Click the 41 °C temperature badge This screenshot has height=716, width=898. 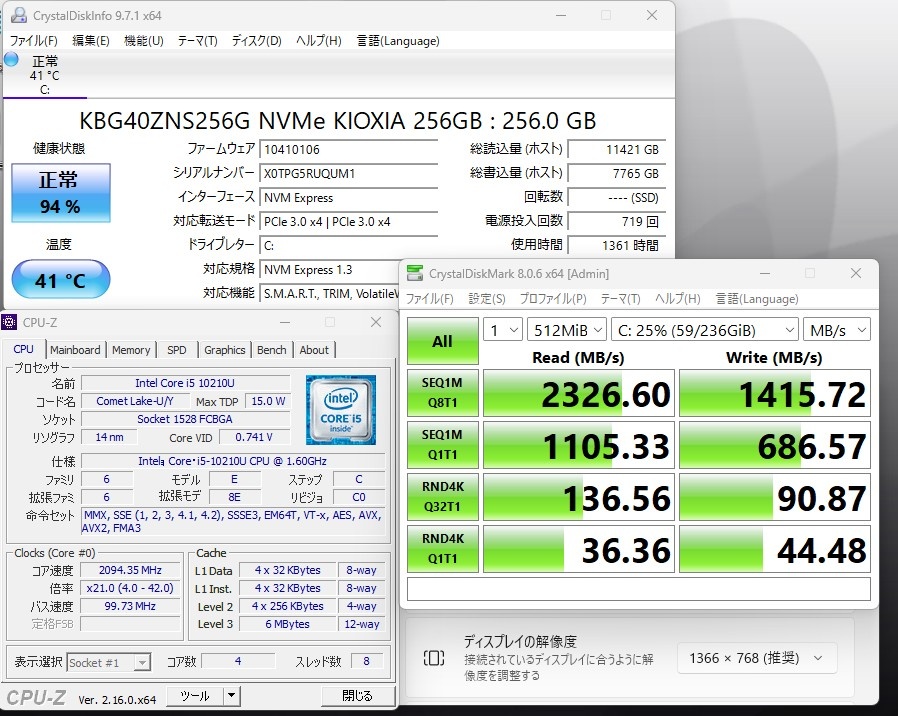click(x=60, y=280)
